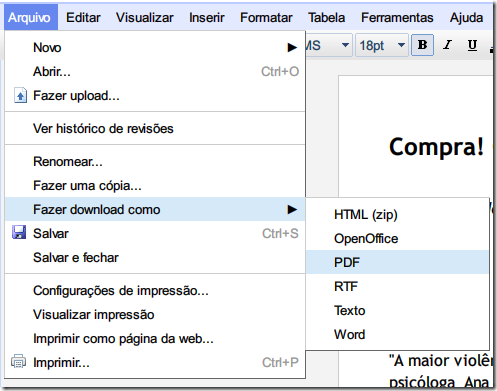The width and height of the screenshot is (497, 391).
Task: Expand the Novo submenu arrow
Action: (292, 47)
